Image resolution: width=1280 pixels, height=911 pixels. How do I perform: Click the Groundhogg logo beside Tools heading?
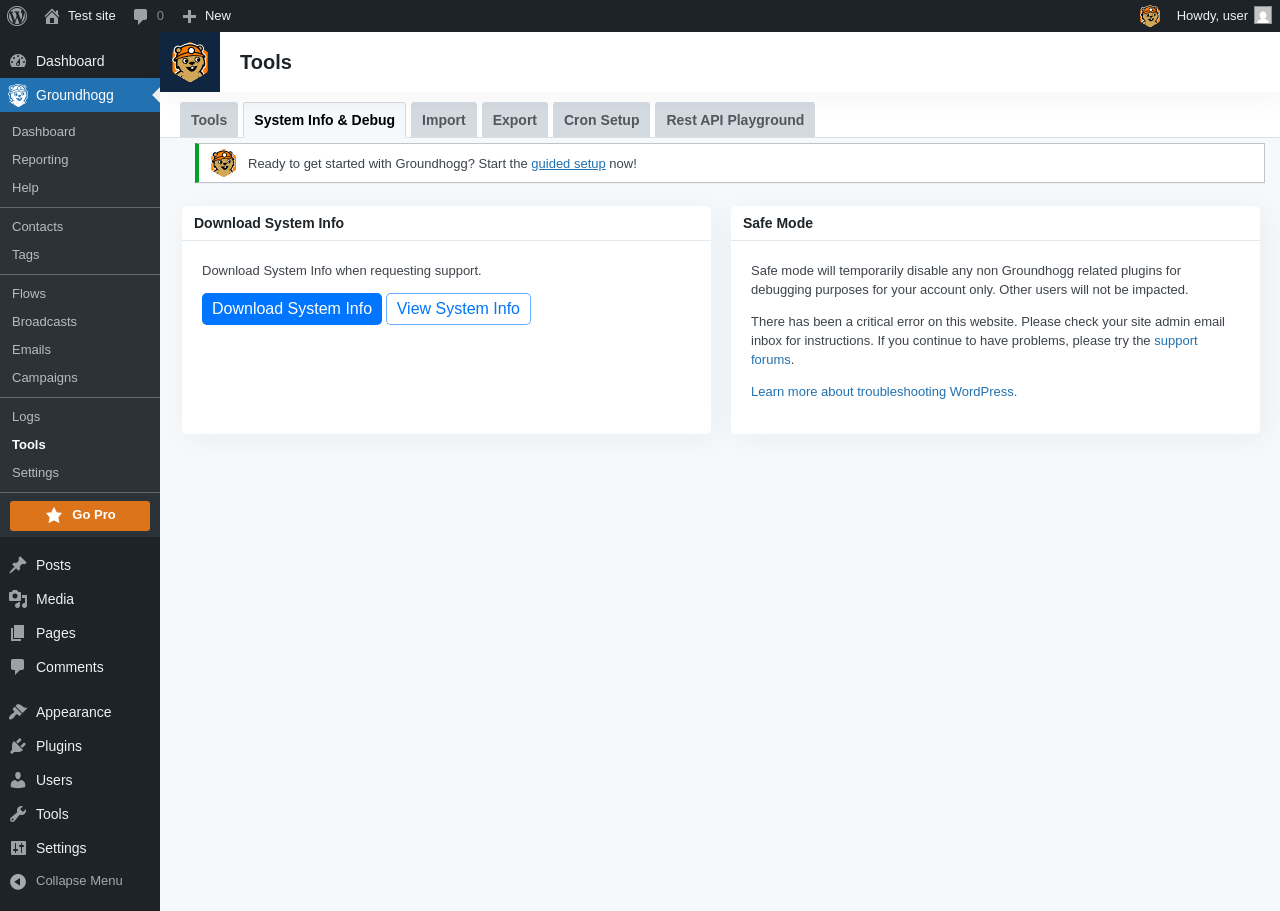click(190, 62)
